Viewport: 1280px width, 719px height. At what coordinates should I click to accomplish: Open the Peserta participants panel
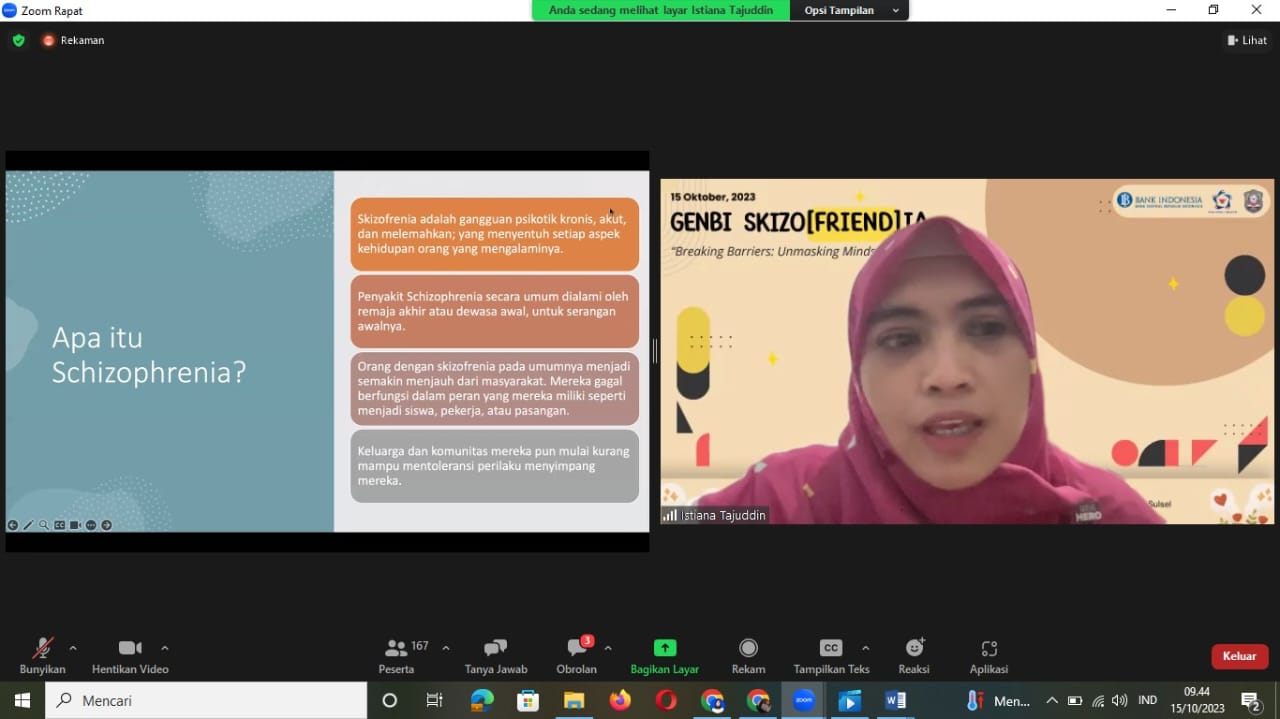click(397, 656)
